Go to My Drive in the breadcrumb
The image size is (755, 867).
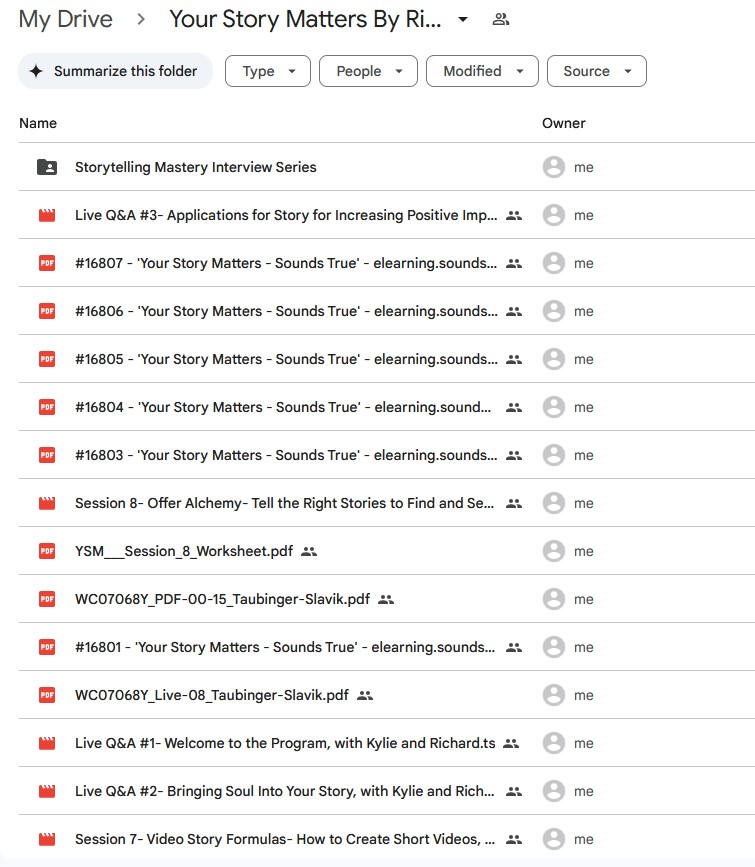coord(66,19)
